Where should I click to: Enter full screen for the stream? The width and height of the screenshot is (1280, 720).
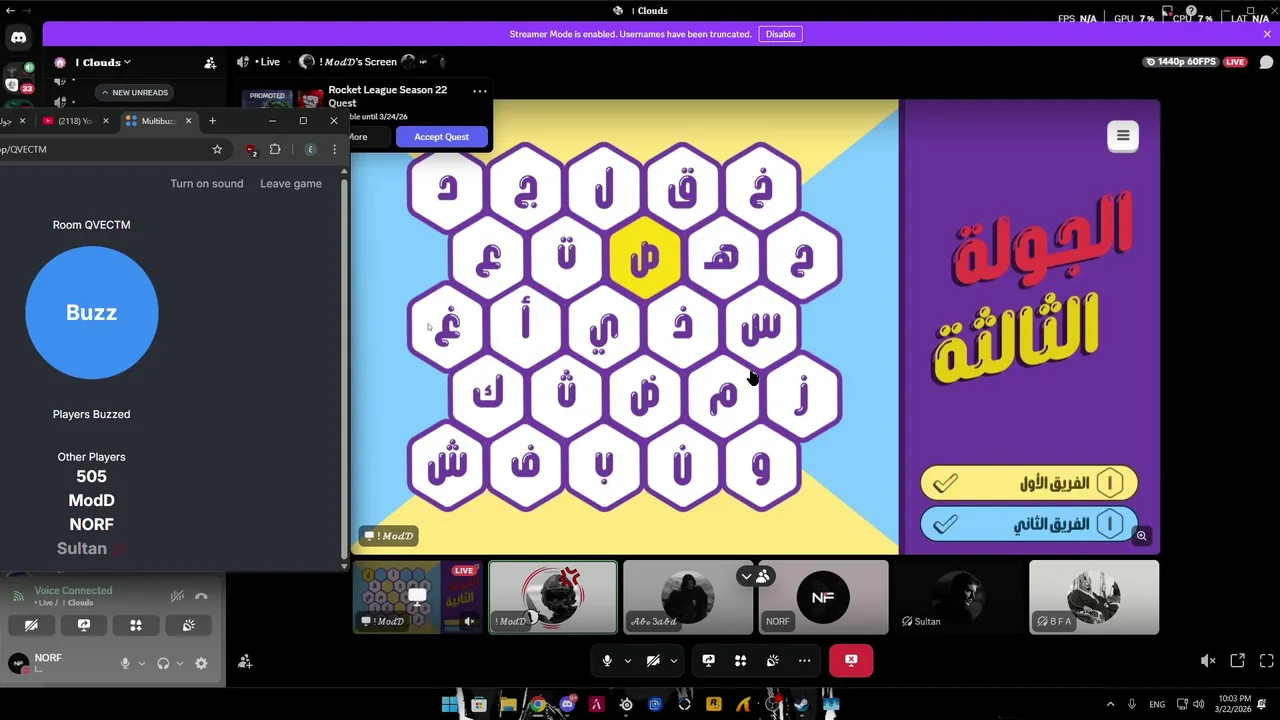click(1267, 661)
